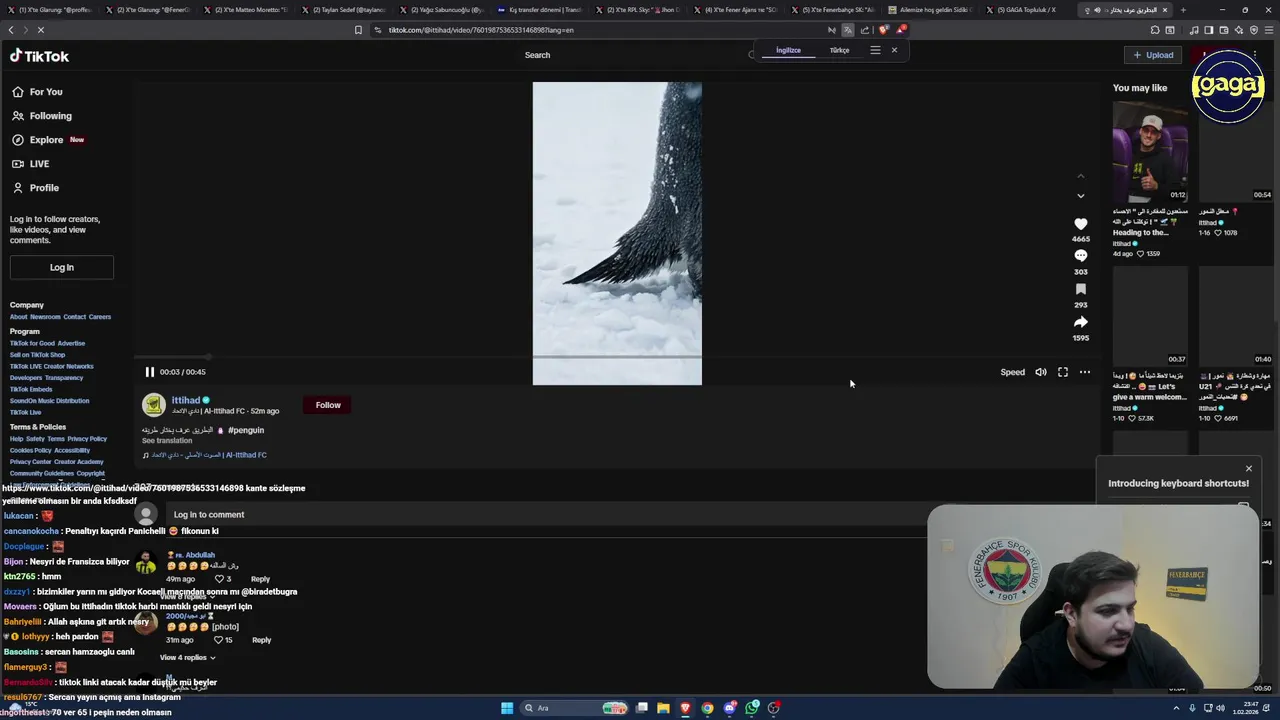
Task: Close the translate popup
Action: 894,50
